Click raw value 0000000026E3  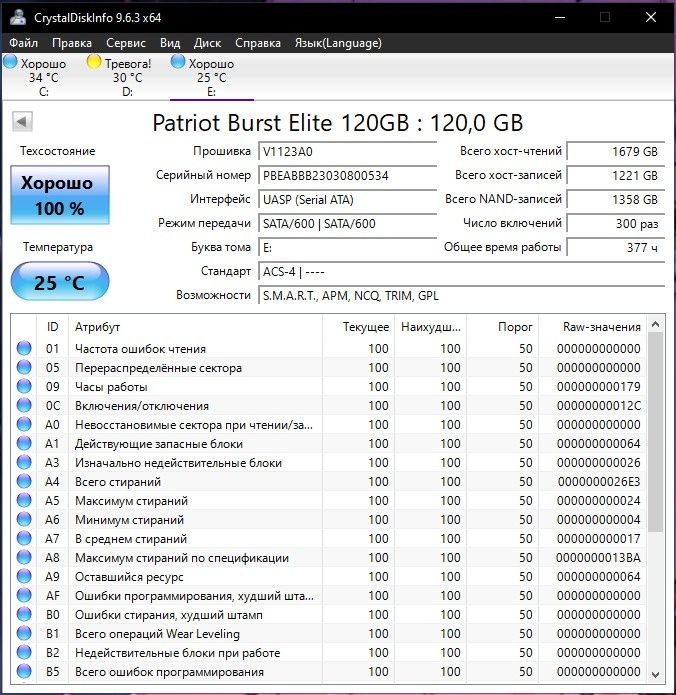click(x=599, y=481)
